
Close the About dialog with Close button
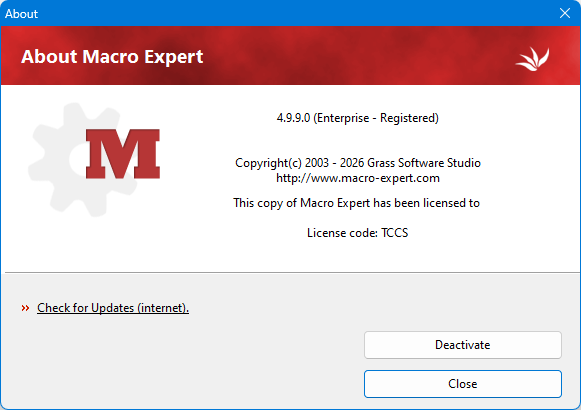coord(463,384)
